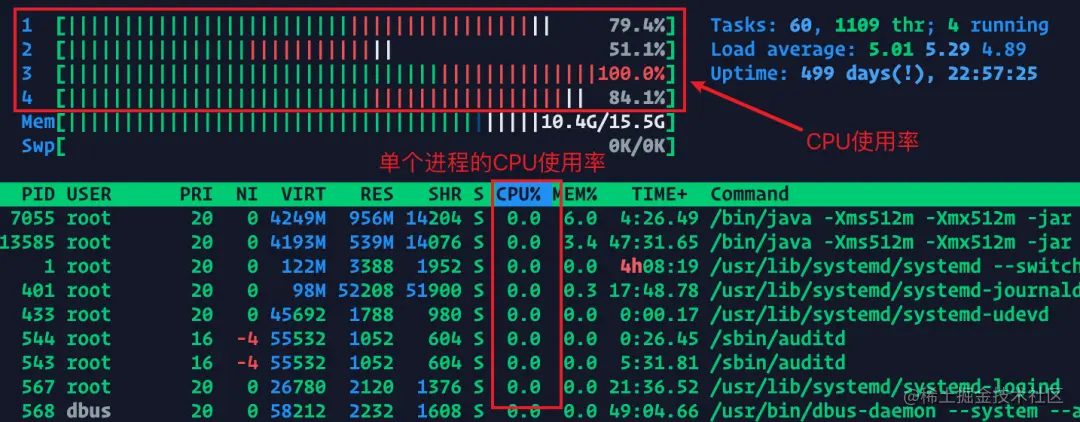Click the RES value 956M

tap(371, 219)
